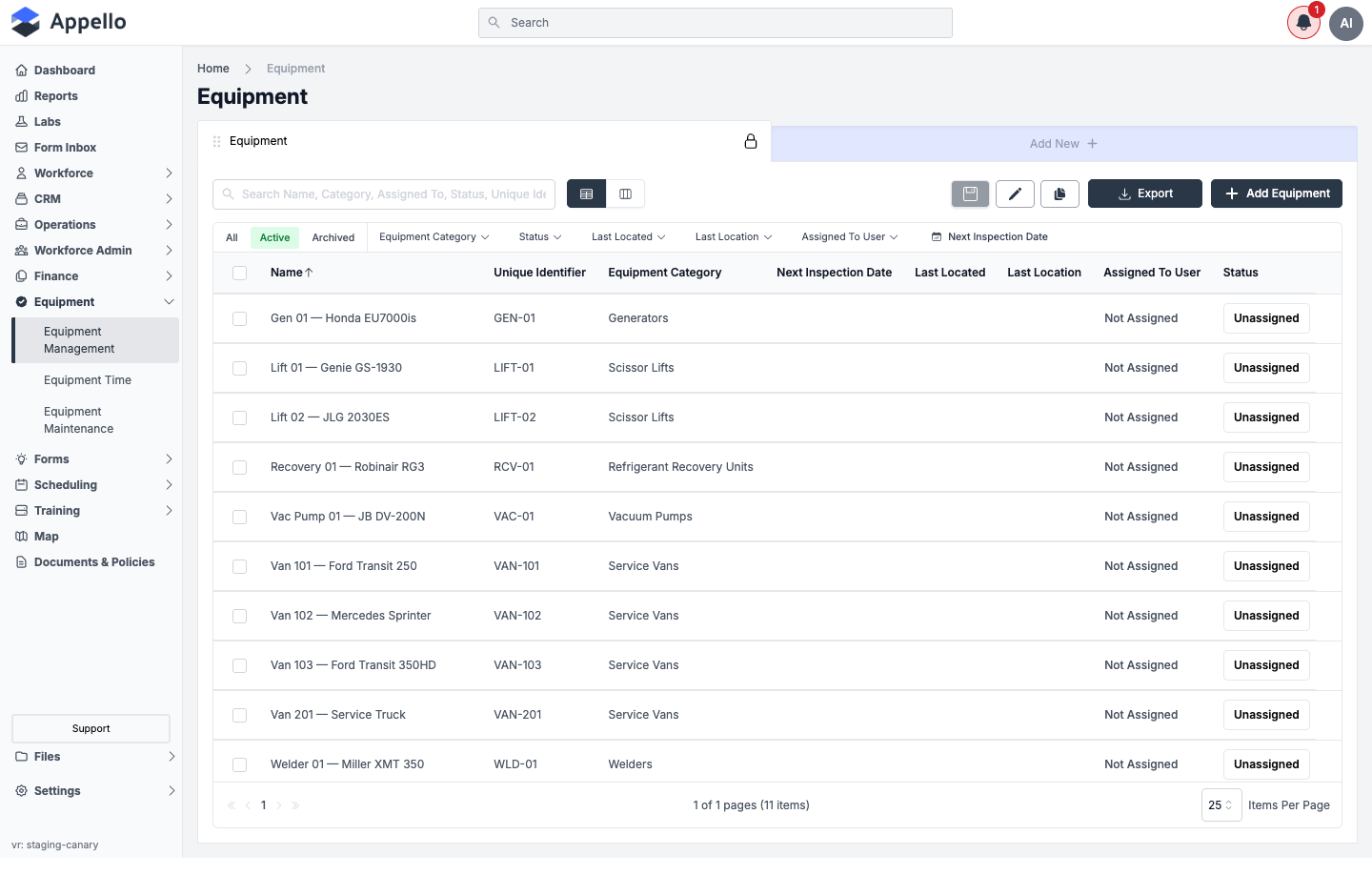
Task: Toggle the select-all checkbox in header
Action: [x=240, y=273]
